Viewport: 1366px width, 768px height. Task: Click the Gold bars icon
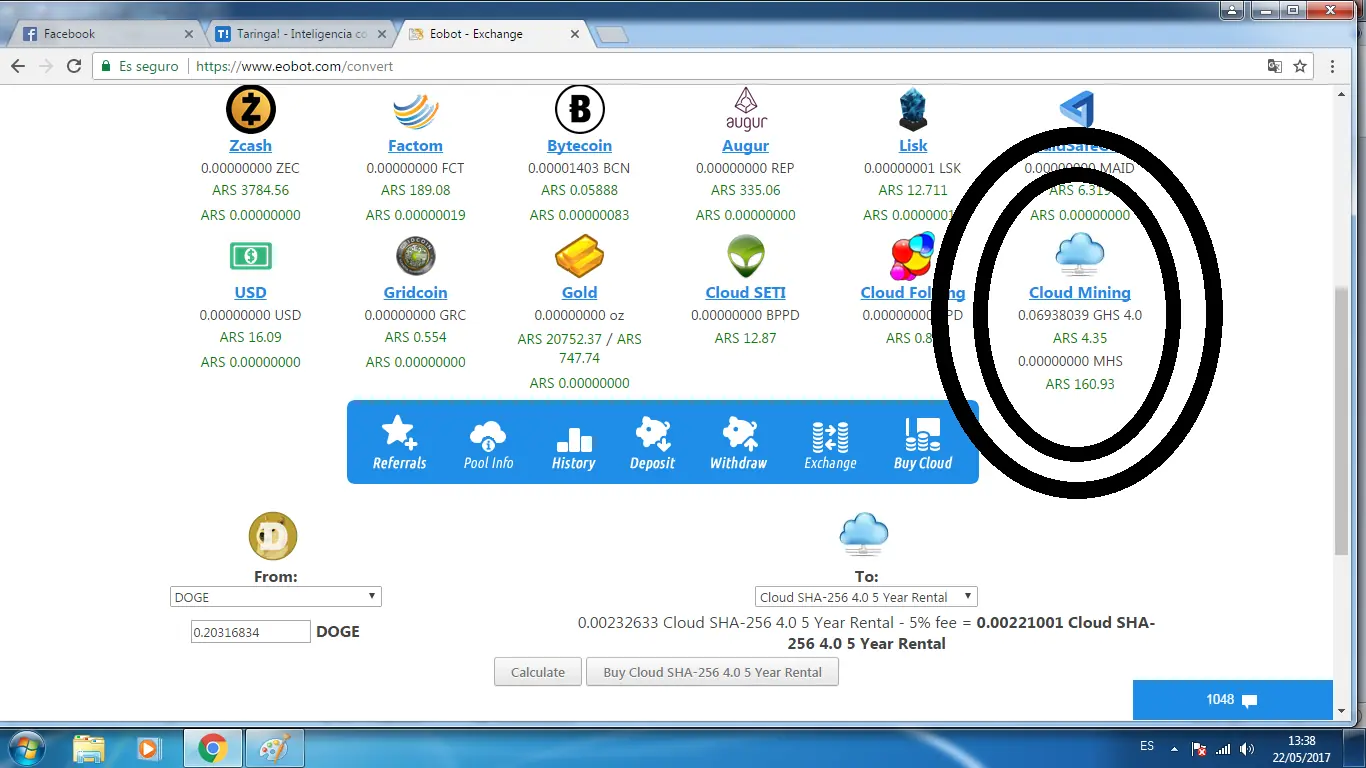coord(580,256)
